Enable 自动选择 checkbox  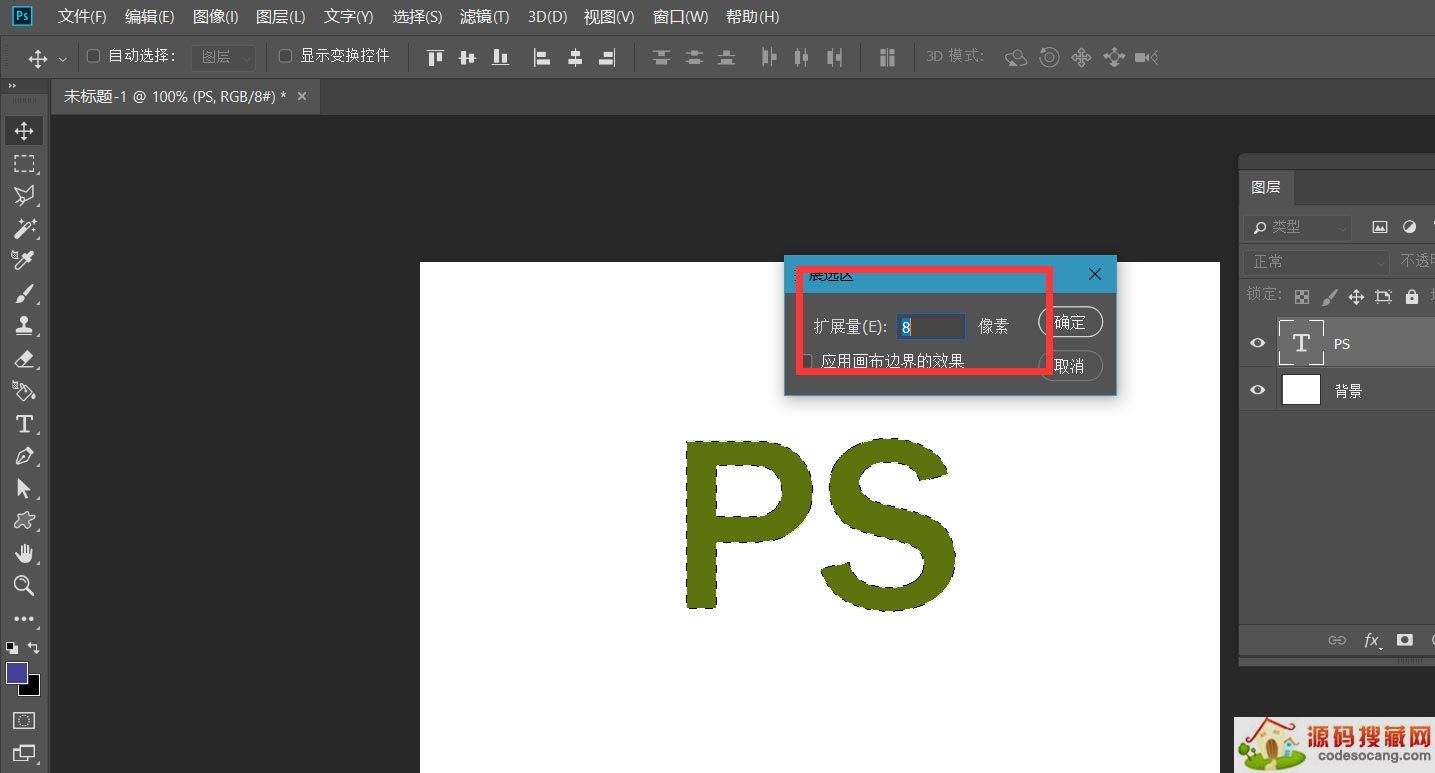94,56
